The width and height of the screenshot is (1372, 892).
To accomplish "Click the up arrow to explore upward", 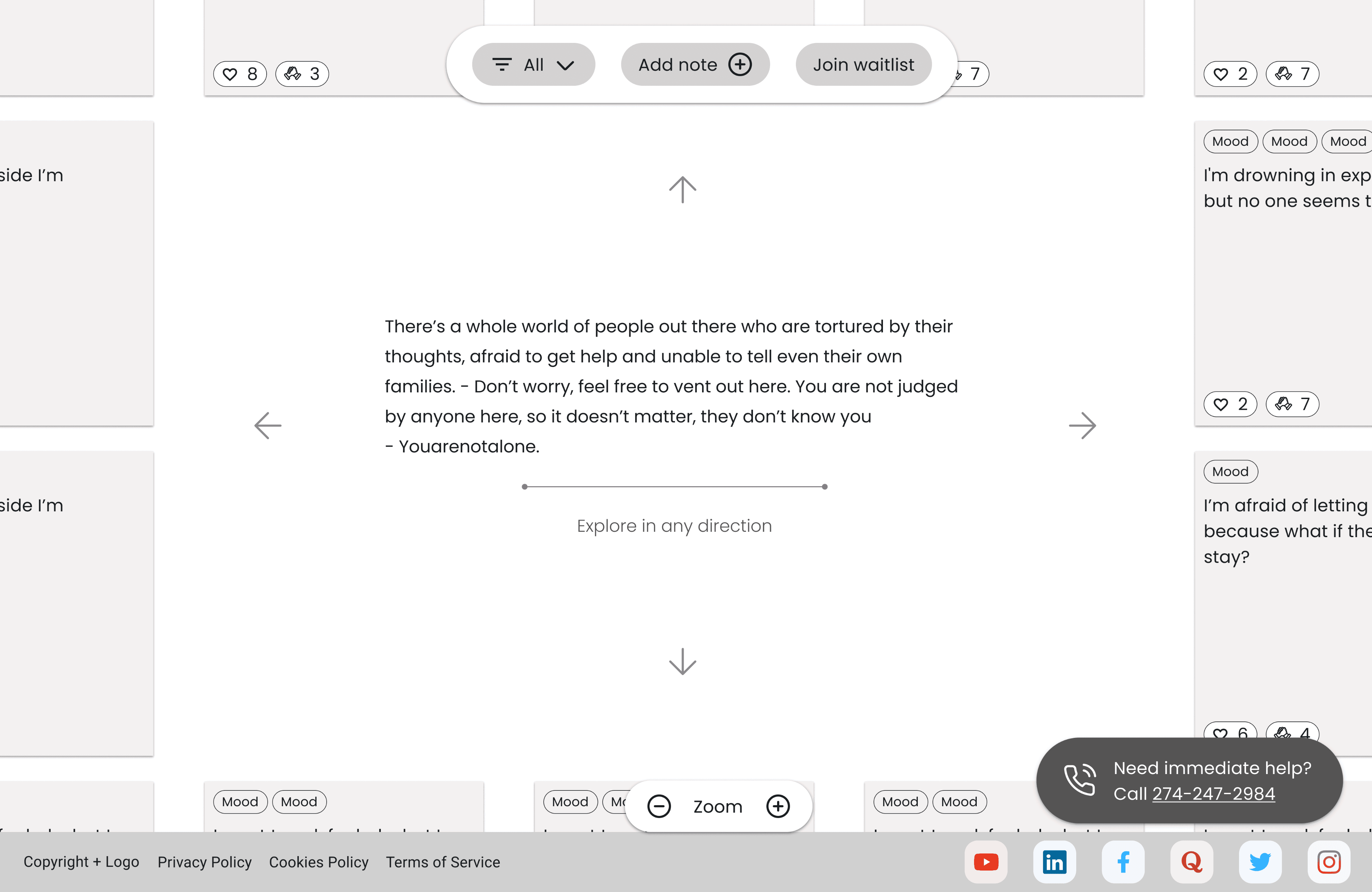I will pyautogui.click(x=683, y=189).
